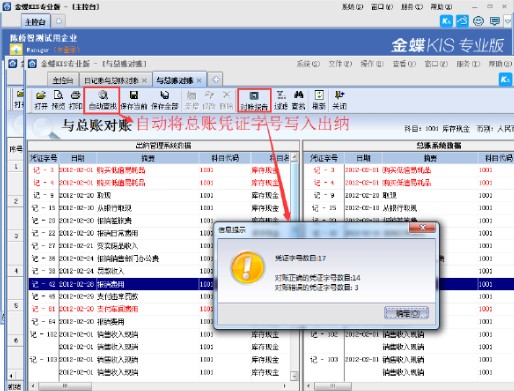The width and height of the screenshot is (514, 391).
Task: Dismiss the 信息提示 dialog with X
Action: 422,228
